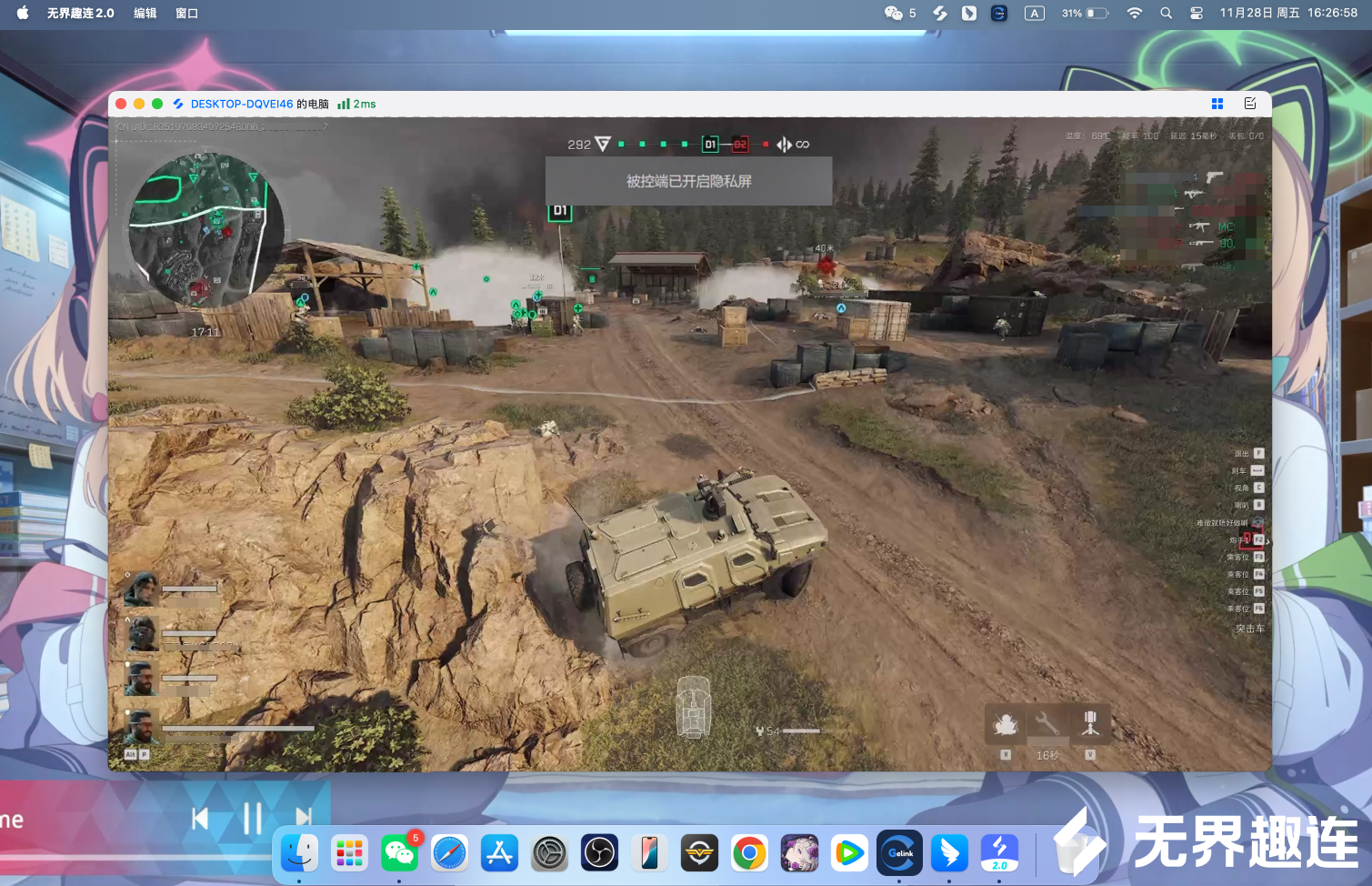Select the turret ability icon labeled V
The width and height of the screenshot is (1372, 886).
coord(1090,725)
